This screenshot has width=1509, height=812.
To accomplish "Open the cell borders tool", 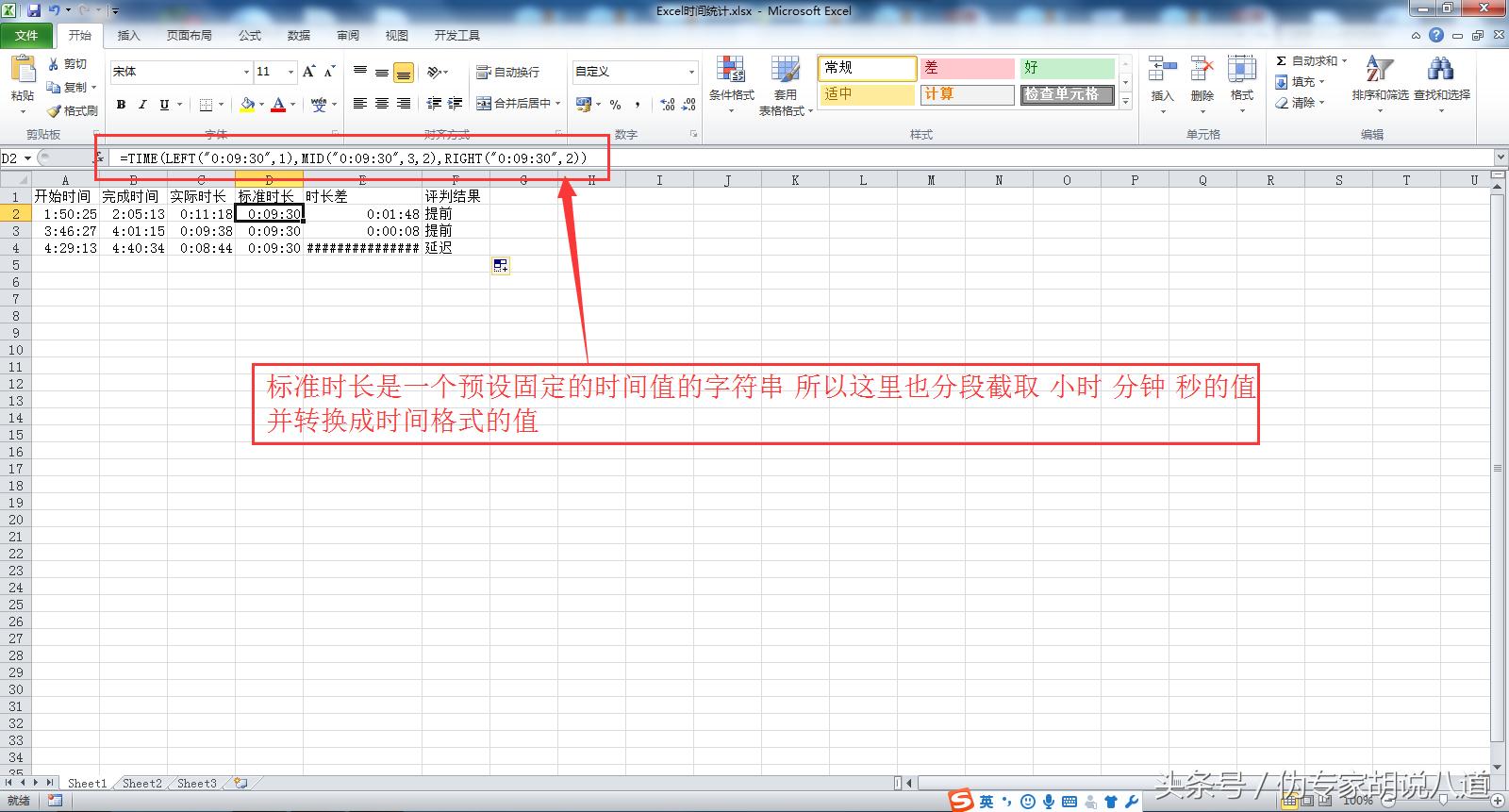I will click(x=207, y=104).
